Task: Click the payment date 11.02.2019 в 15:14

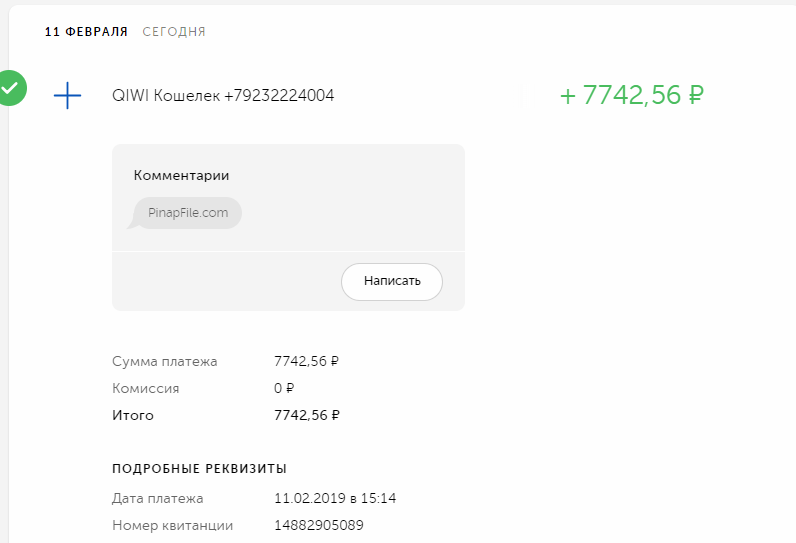Action: 335,498
